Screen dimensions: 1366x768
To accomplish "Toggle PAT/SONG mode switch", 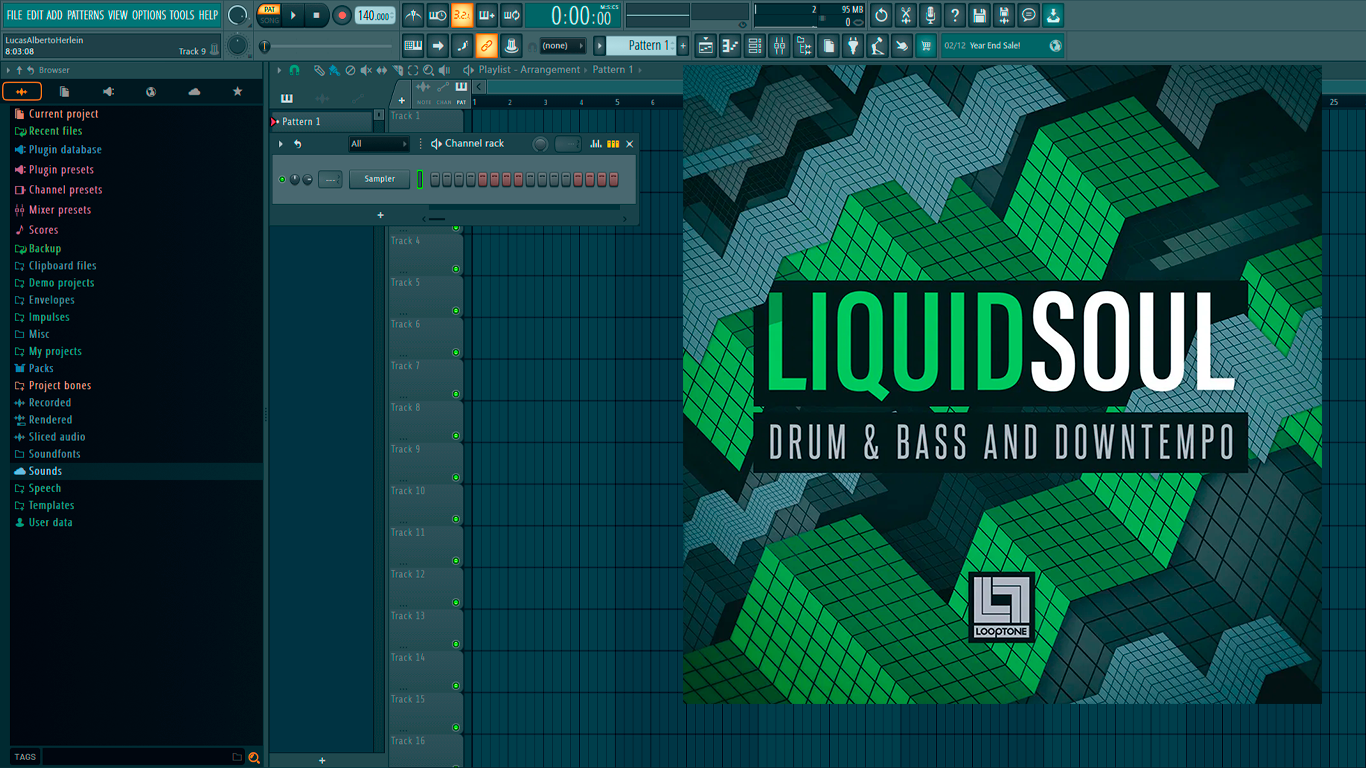I will click(269, 14).
